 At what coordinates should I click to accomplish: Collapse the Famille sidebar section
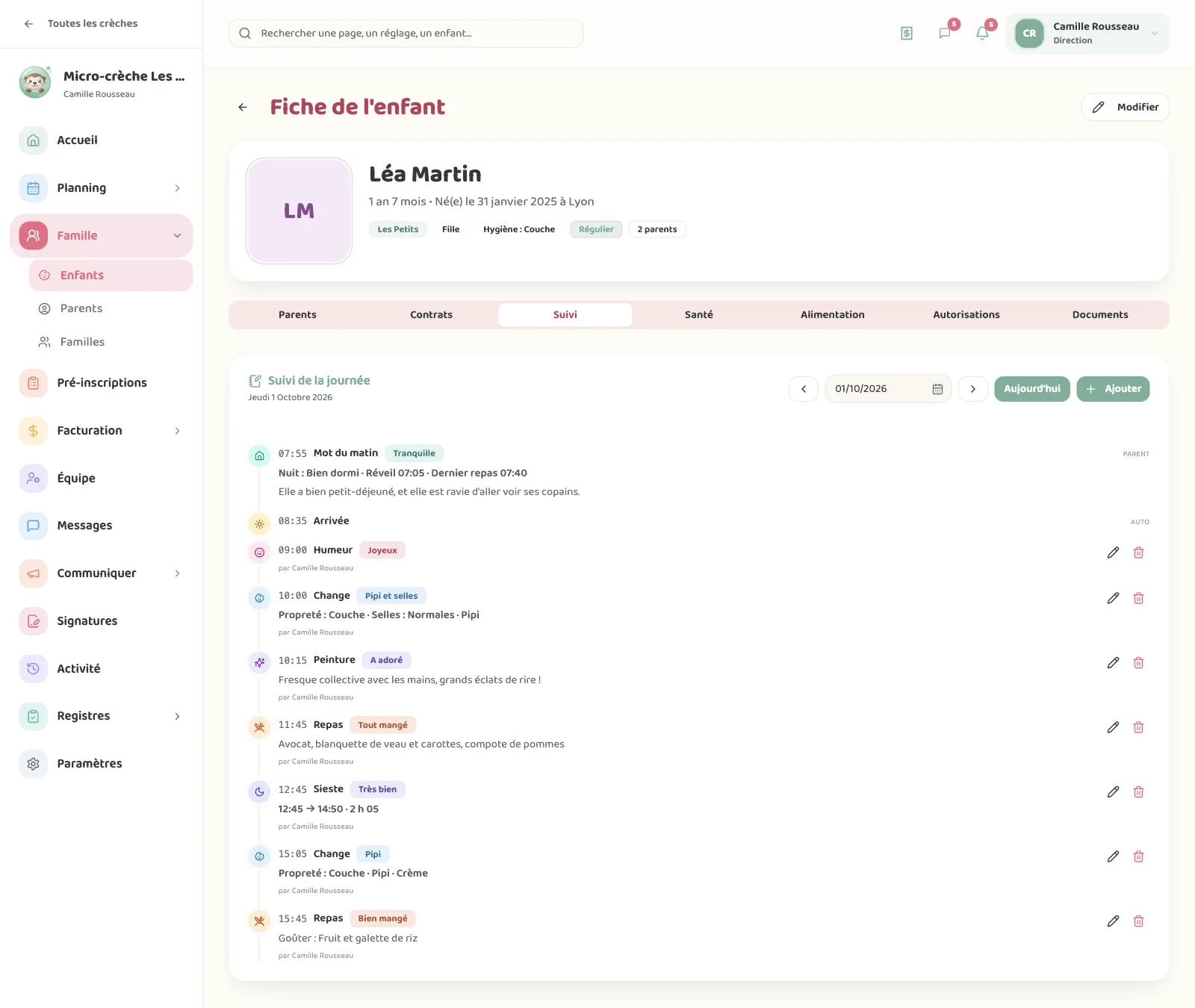177,236
